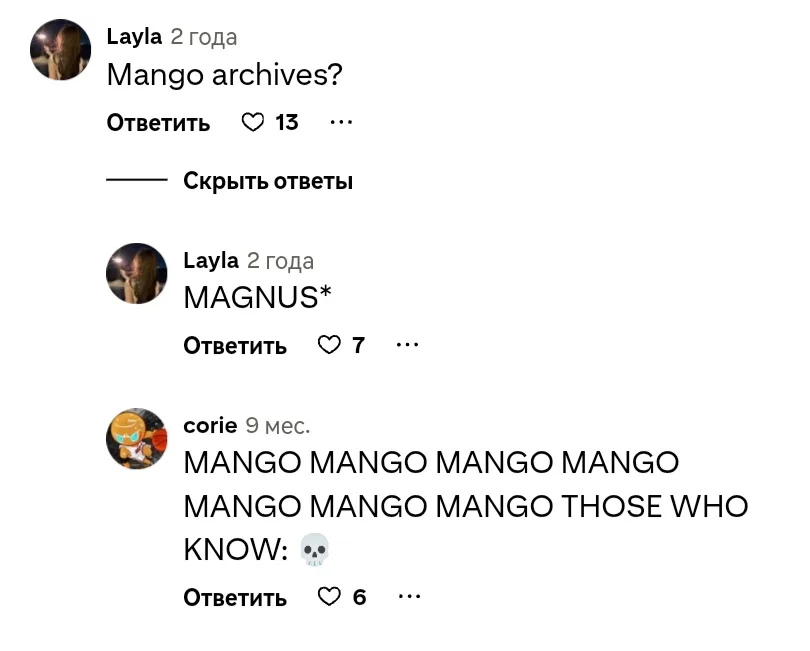The image size is (810, 651).
Task: Click the like count 7
Action: 359,345
